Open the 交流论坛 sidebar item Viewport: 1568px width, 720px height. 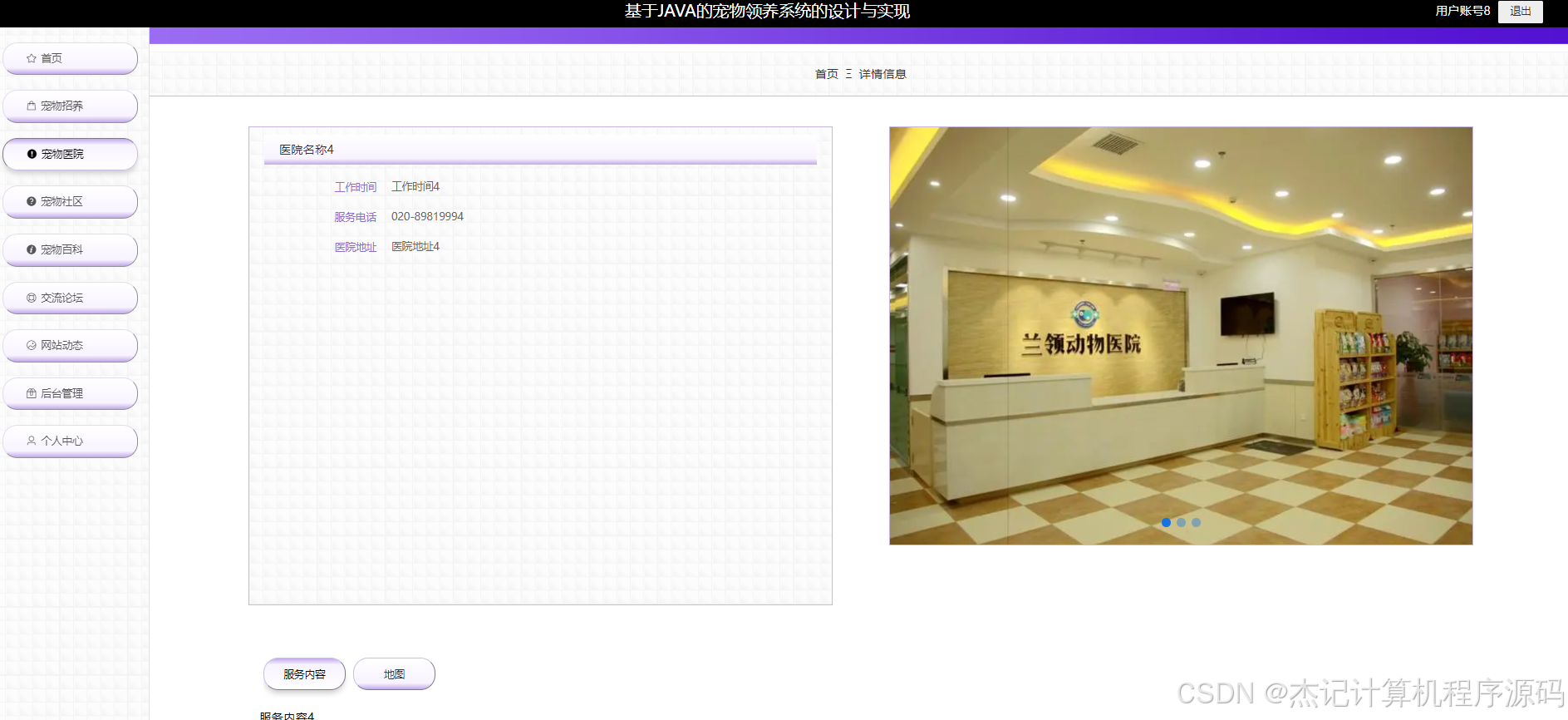(x=71, y=298)
